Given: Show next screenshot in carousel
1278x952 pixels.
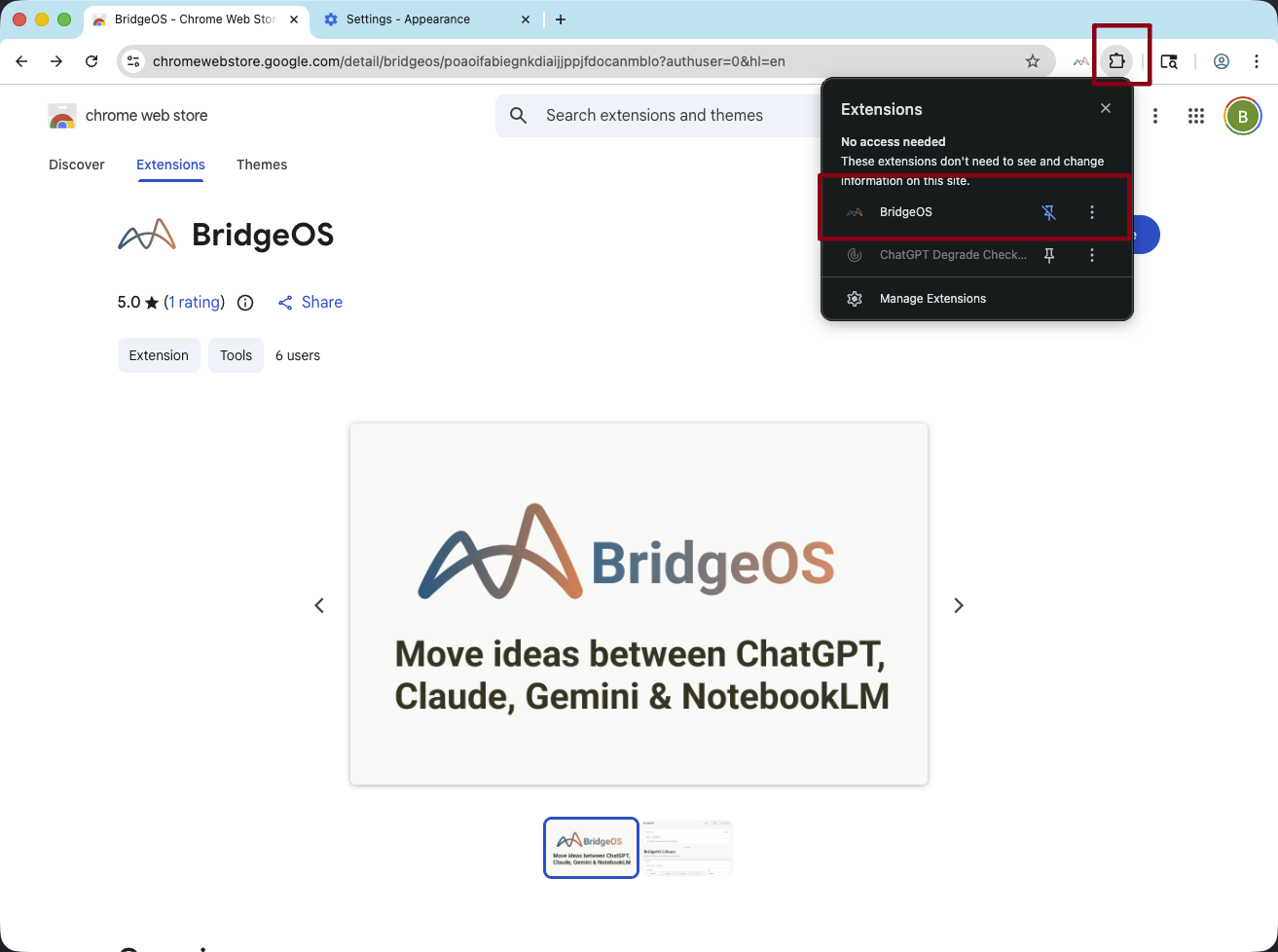Looking at the screenshot, I should point(958,605).
